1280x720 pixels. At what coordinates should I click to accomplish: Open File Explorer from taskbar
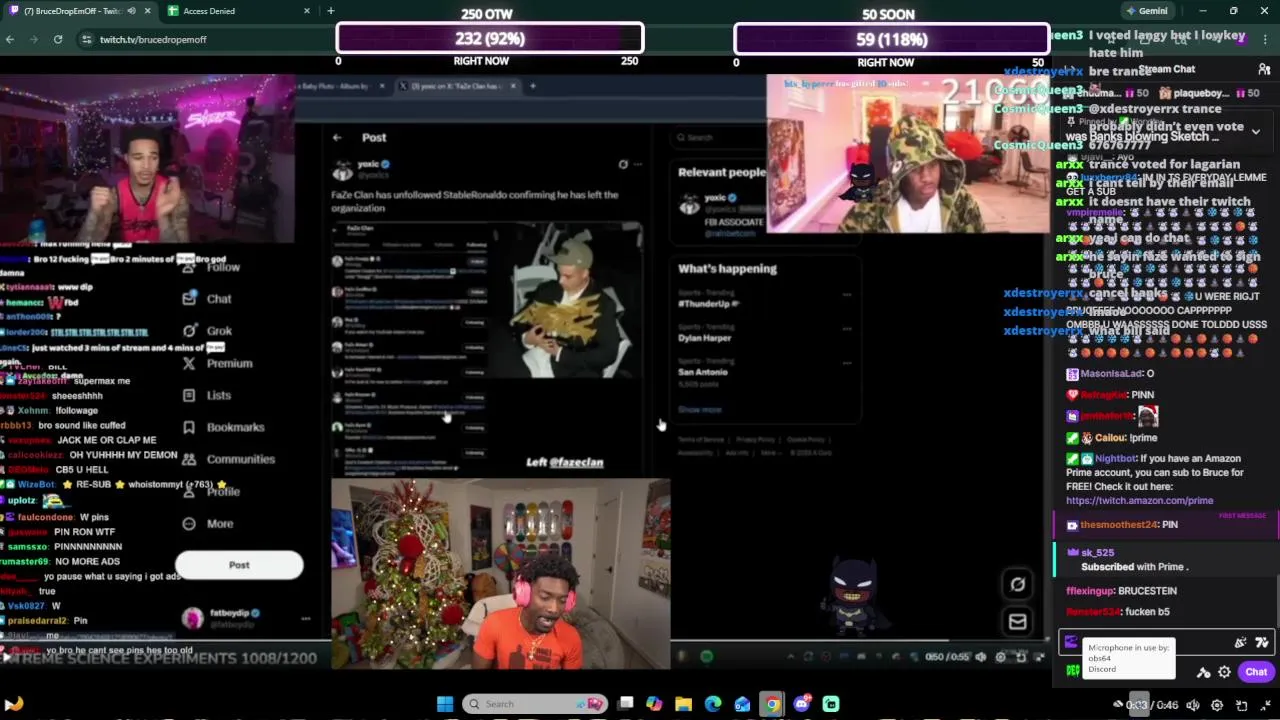click(684, 704)
